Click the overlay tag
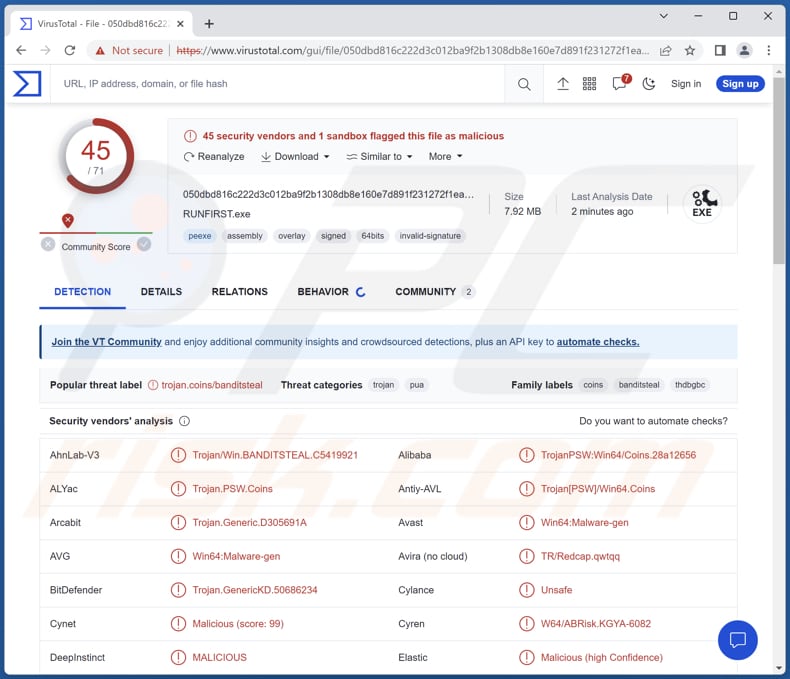The image size is (790, 679). 292,236
